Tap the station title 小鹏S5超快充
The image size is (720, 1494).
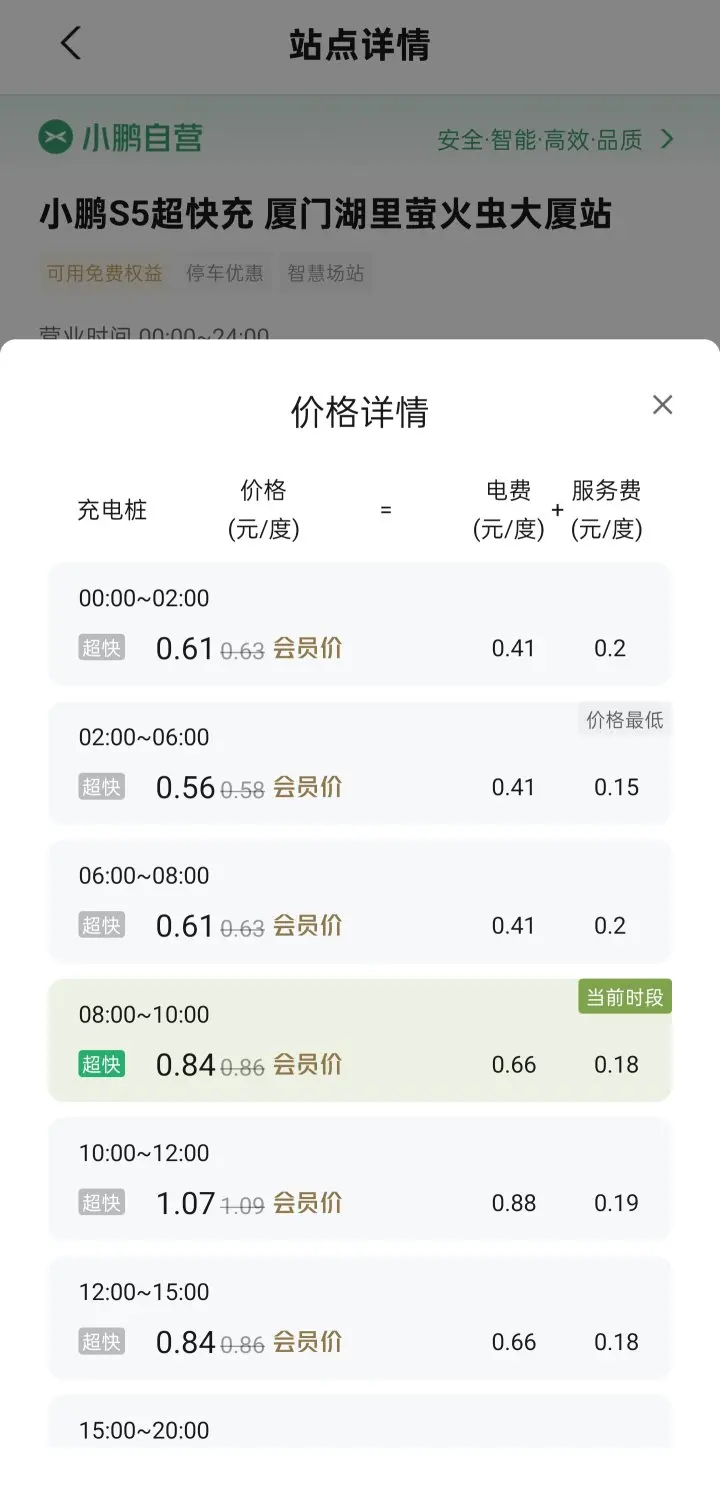146,214
